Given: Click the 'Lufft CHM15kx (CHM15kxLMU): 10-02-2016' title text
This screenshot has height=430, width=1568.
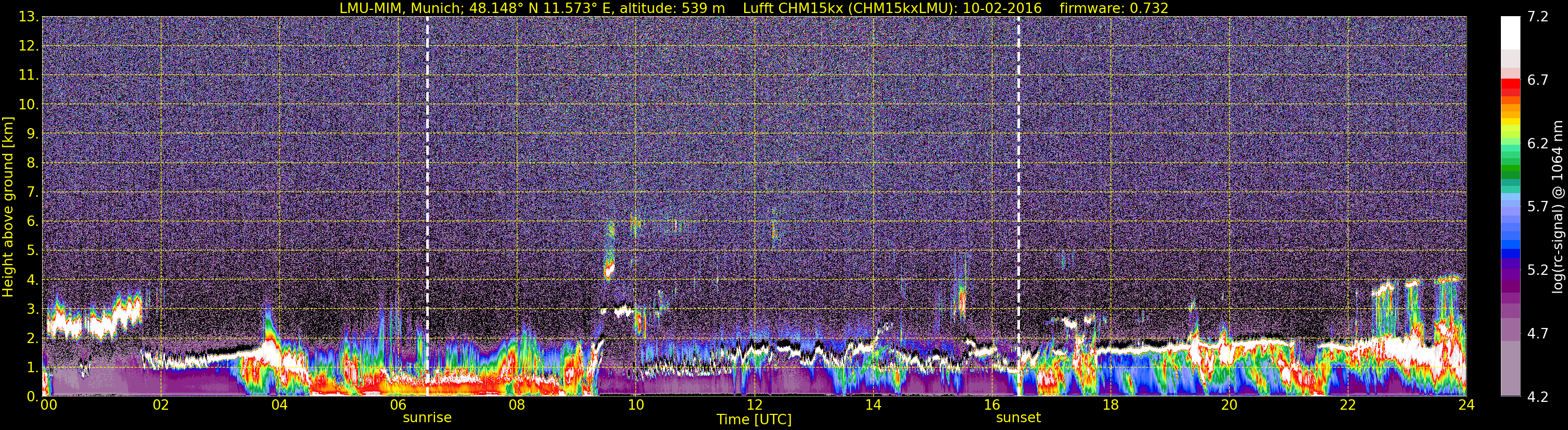Looking at the screenshot, I should click(893, 8).
